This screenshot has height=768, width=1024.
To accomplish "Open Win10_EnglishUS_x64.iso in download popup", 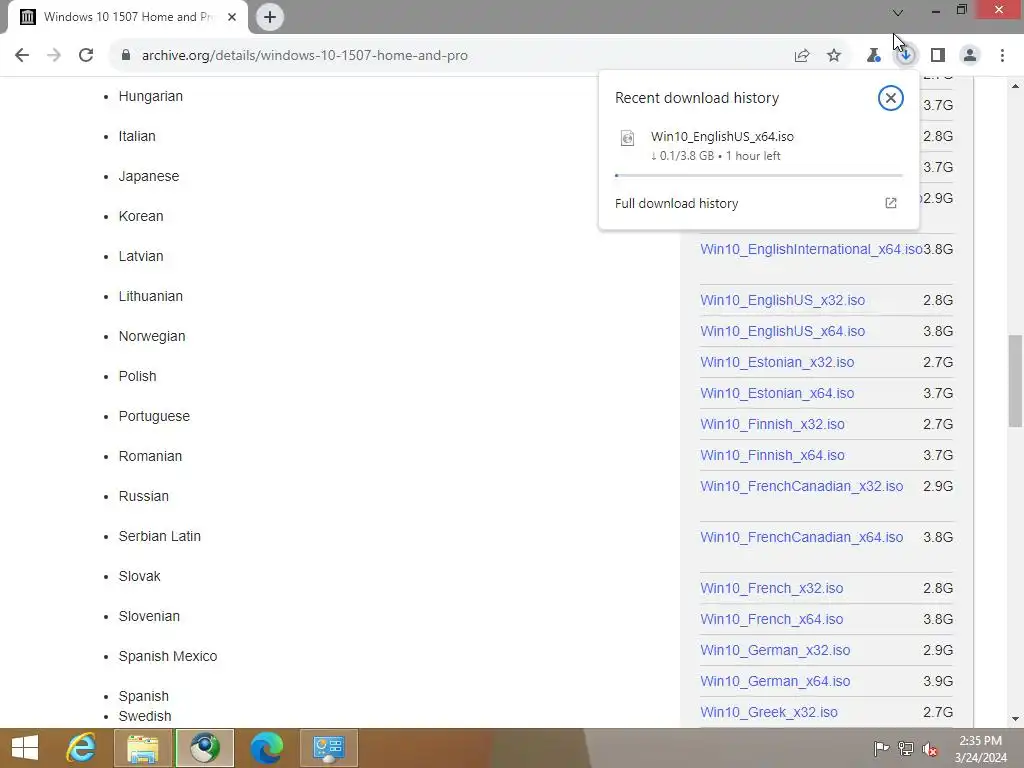I will point(722,136).
